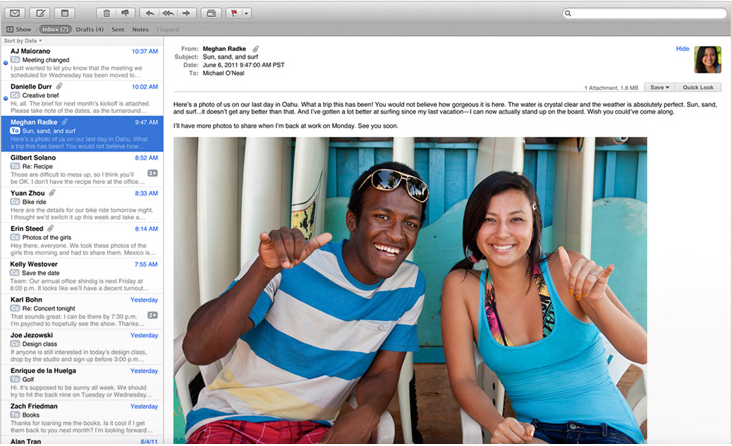This screenshot has height=446, width=732.
Task: Click the CC badge on Kelly Westover's email
Action: [15, 273]
